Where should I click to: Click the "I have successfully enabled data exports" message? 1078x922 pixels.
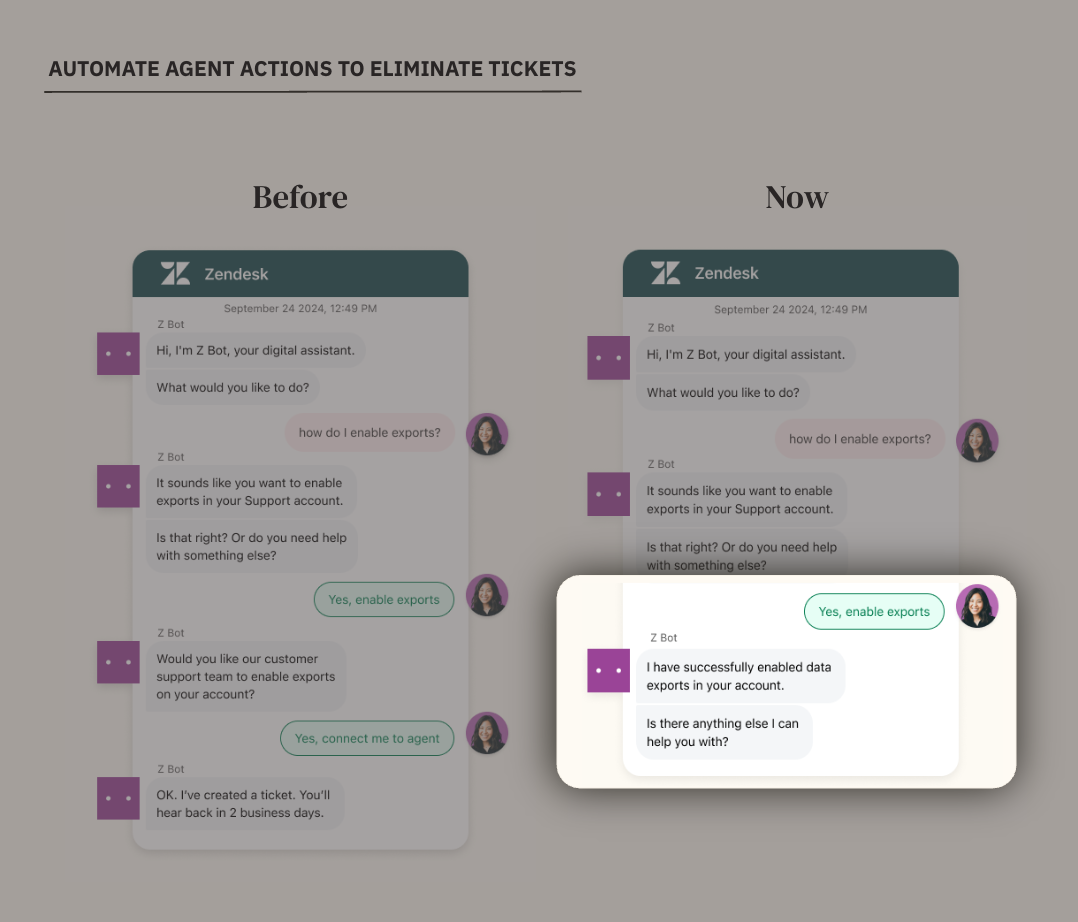coord(740,676)
